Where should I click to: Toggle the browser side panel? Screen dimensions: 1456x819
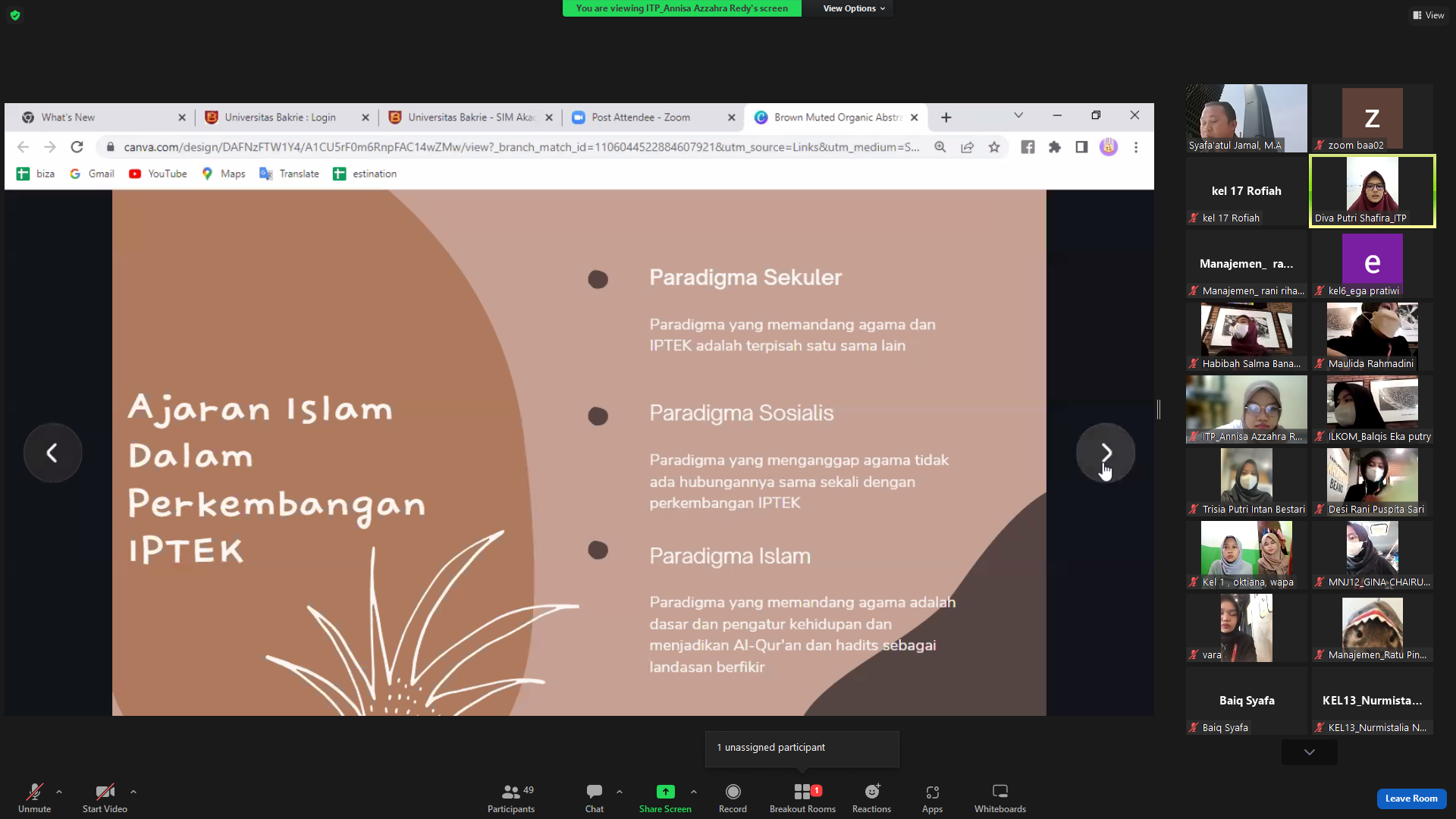[x=1081, y=147]
